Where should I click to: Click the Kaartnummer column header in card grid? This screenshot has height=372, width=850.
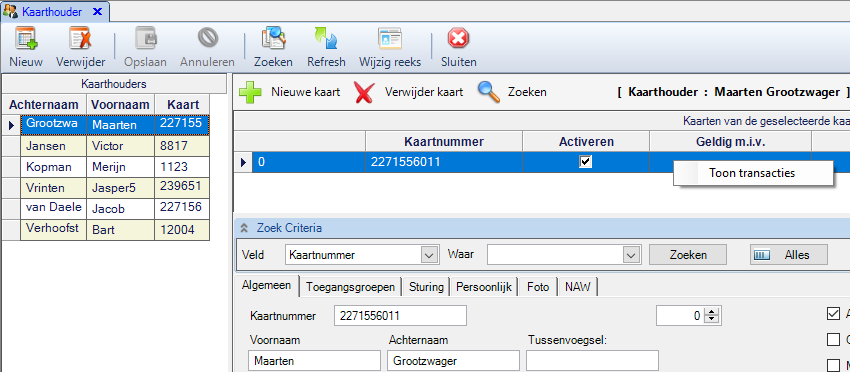444,142
